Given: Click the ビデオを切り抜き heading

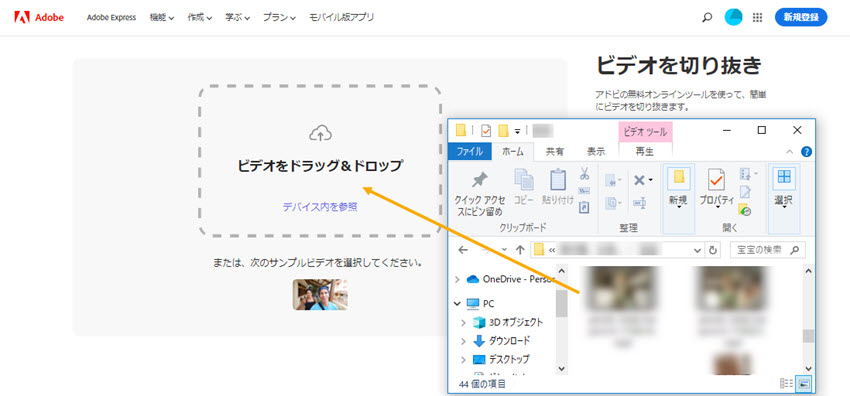Looking at the screenshot, I should pos(679,66).
